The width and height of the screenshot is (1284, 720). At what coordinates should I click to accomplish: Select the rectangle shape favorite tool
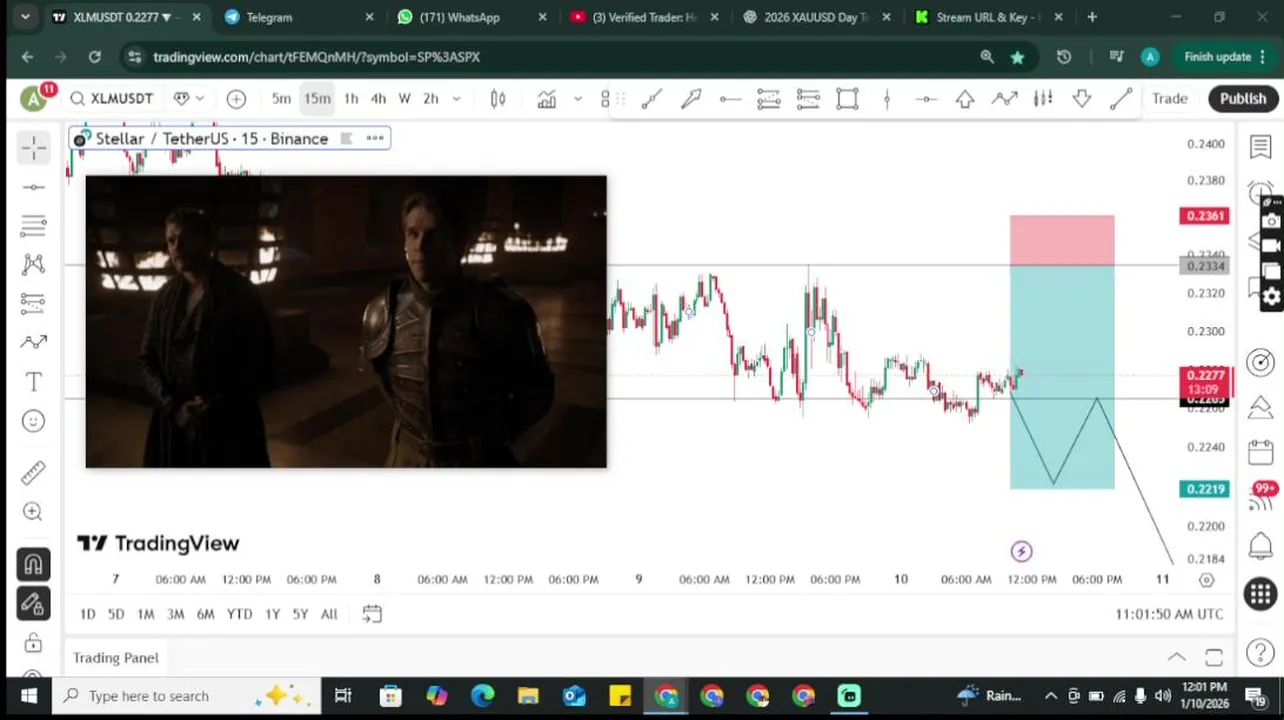pyautogui.click(x=847, y=98)
